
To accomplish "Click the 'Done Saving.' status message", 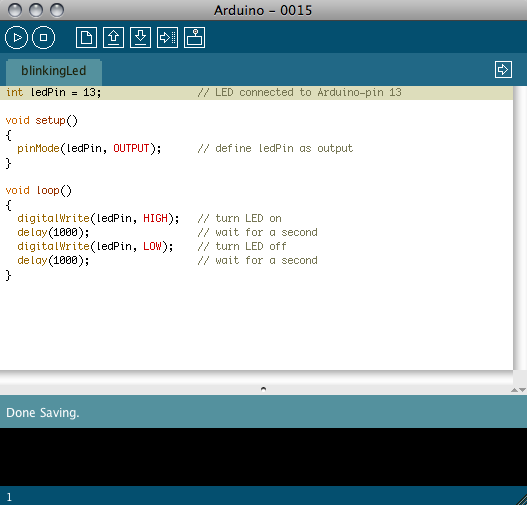I will click(42, 413).
